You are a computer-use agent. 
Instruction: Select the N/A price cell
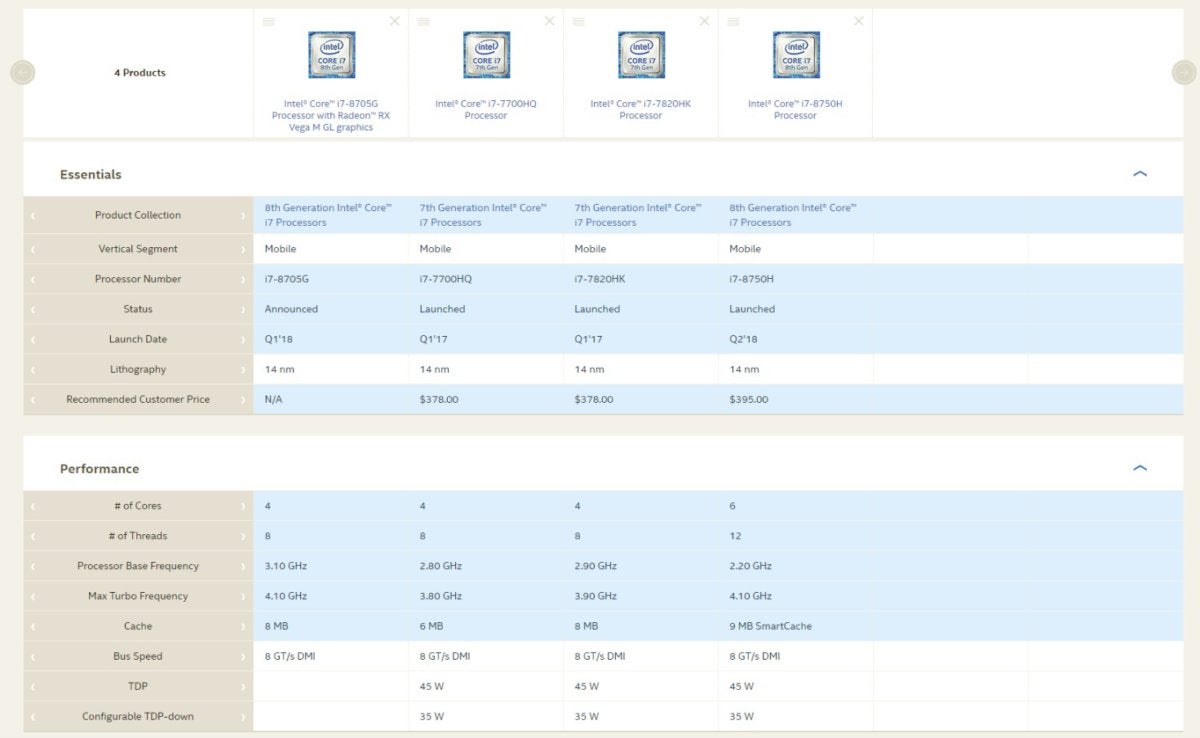coord(274,399)
